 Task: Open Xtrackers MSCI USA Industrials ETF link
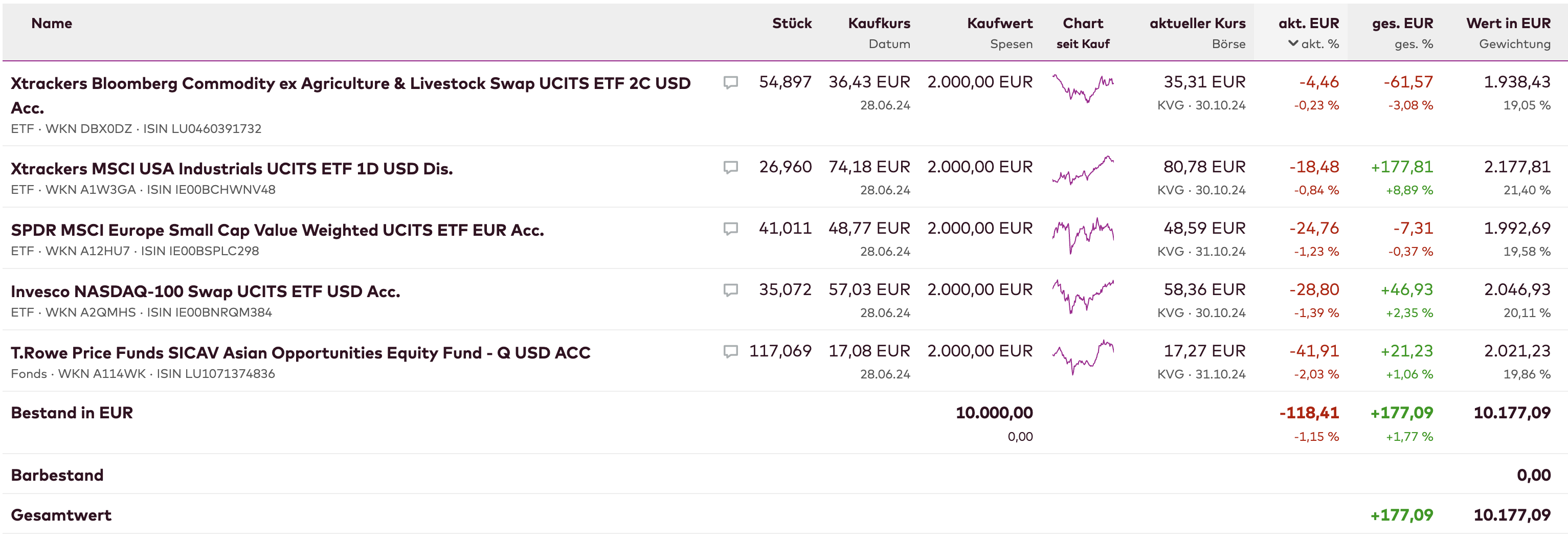232,169
